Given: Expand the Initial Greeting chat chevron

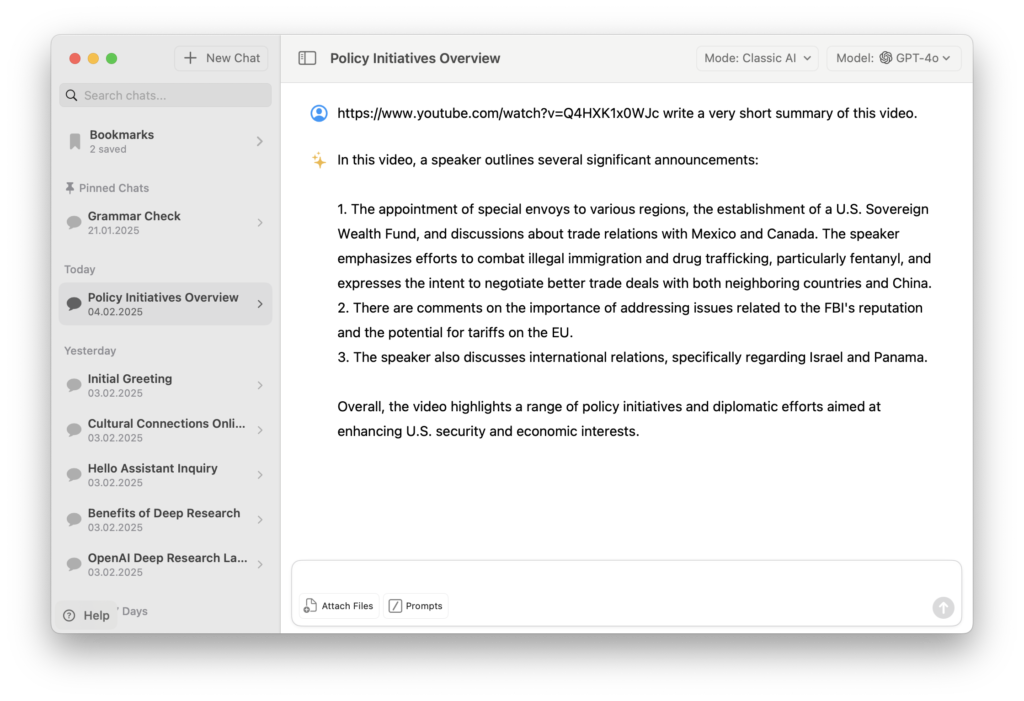Looking at the screenshot, I should (x=260, y=385).
